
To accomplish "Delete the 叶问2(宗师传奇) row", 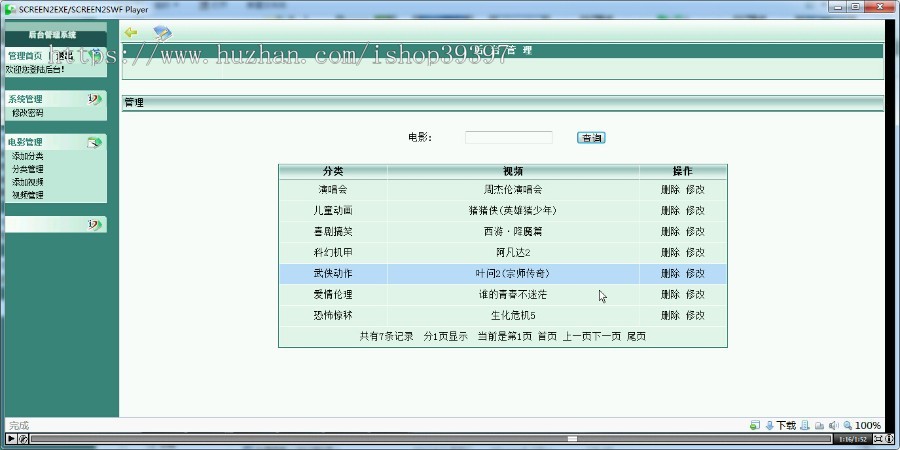I will [670, 274].
